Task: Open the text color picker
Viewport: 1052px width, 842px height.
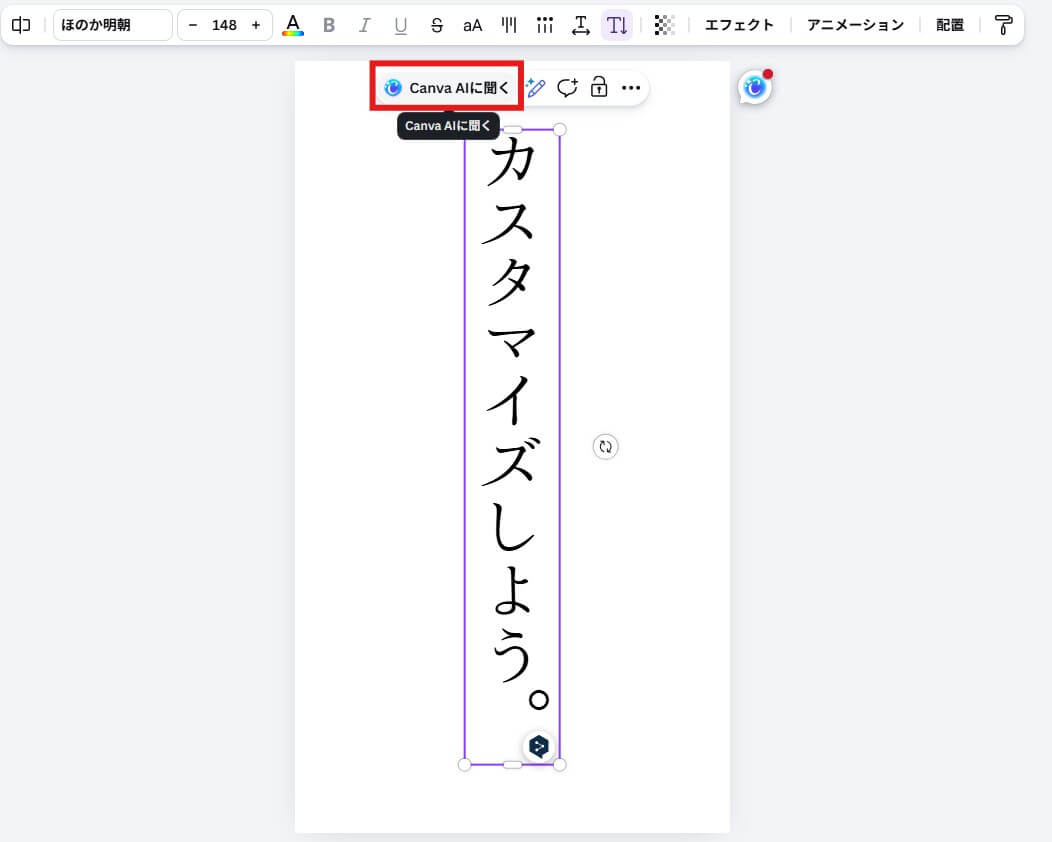Action: click(x=293, y=25)
